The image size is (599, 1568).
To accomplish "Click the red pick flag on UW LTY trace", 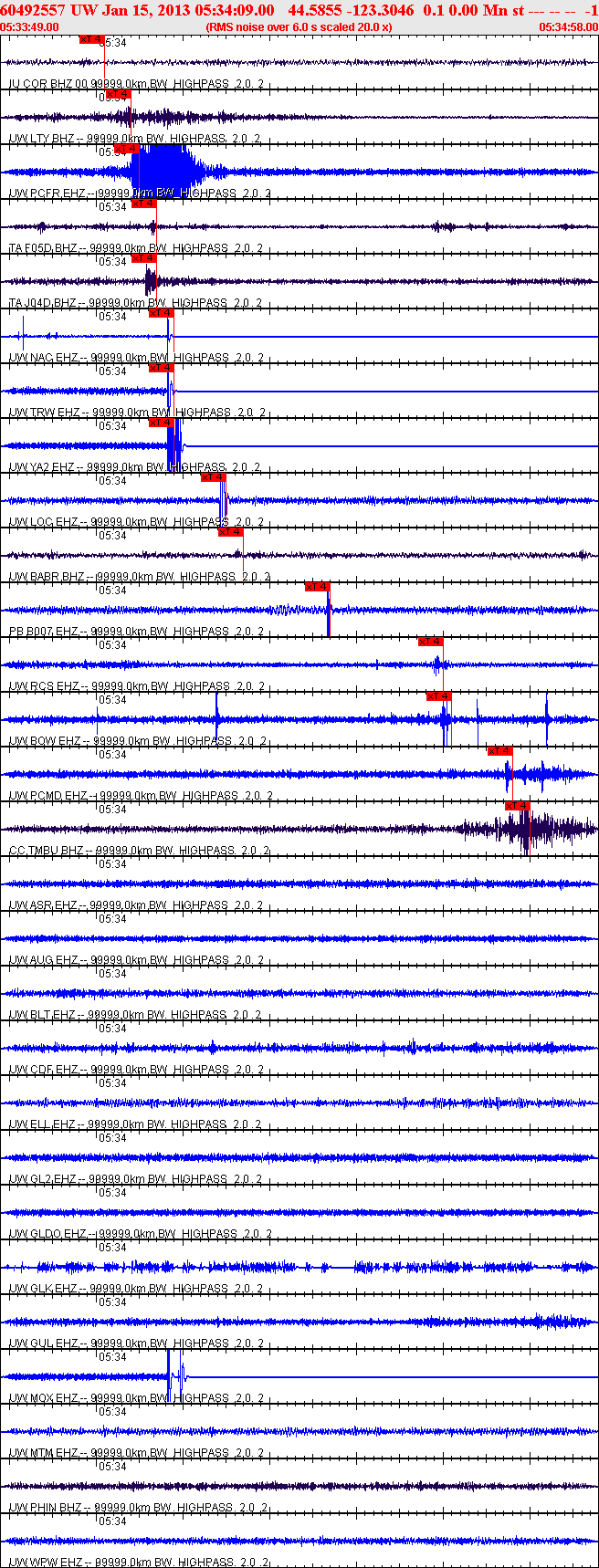I will point(119,94).
